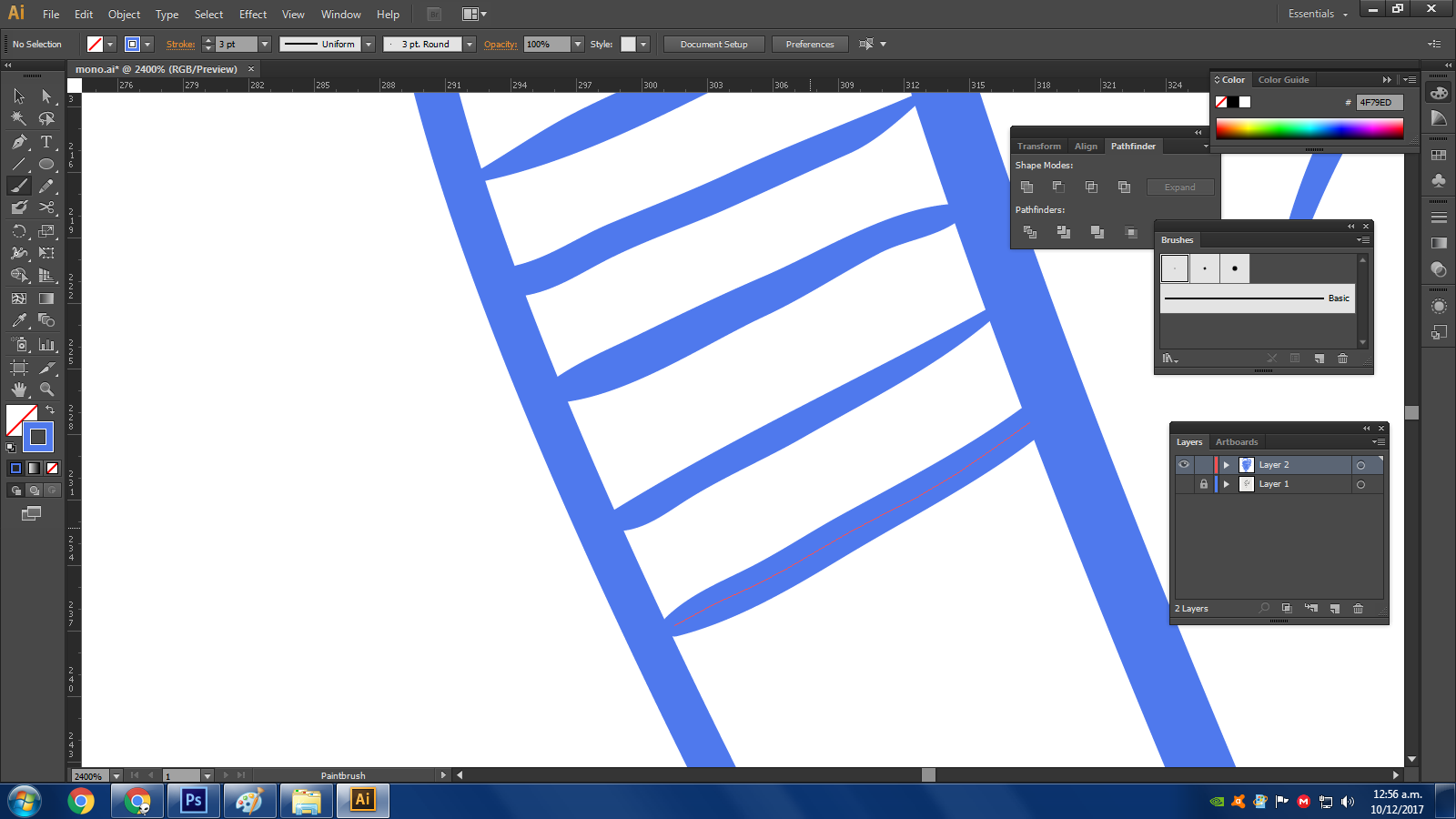Delete selected brush via trash icon

[x=1342, y=359]
